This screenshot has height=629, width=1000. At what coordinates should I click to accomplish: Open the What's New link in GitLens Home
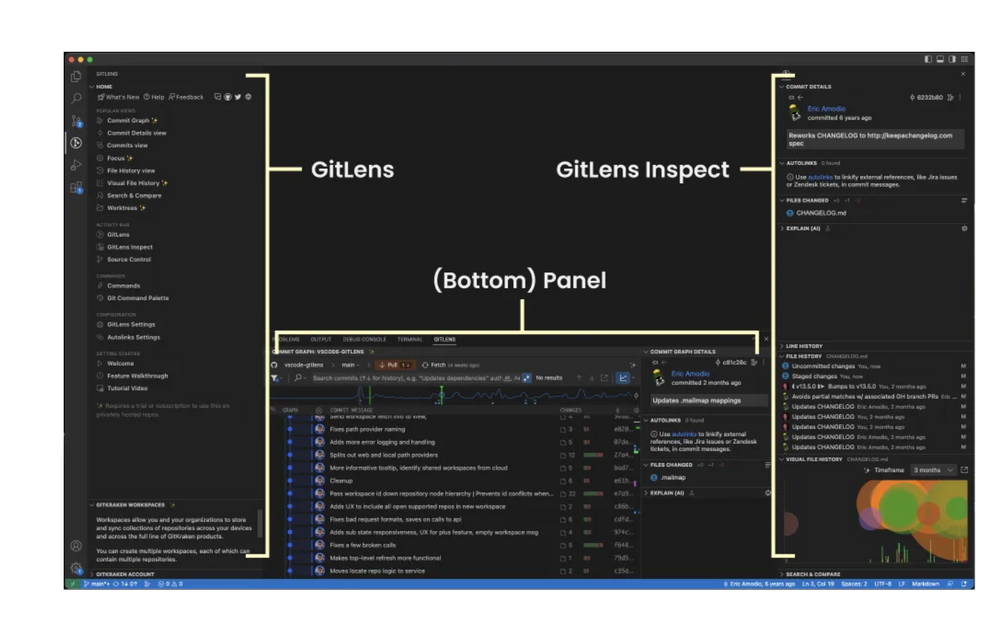pos(122,97)
